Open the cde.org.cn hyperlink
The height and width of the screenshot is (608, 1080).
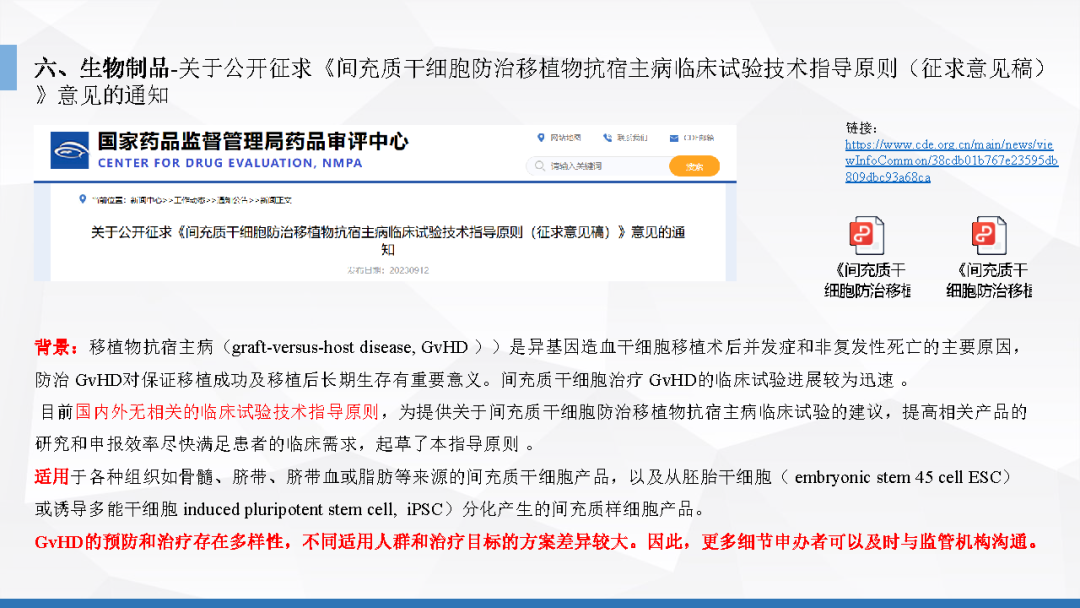(951, 160)
